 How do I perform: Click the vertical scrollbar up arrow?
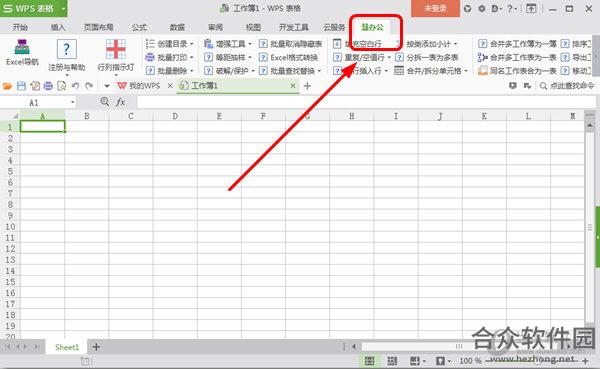point(590,125)
